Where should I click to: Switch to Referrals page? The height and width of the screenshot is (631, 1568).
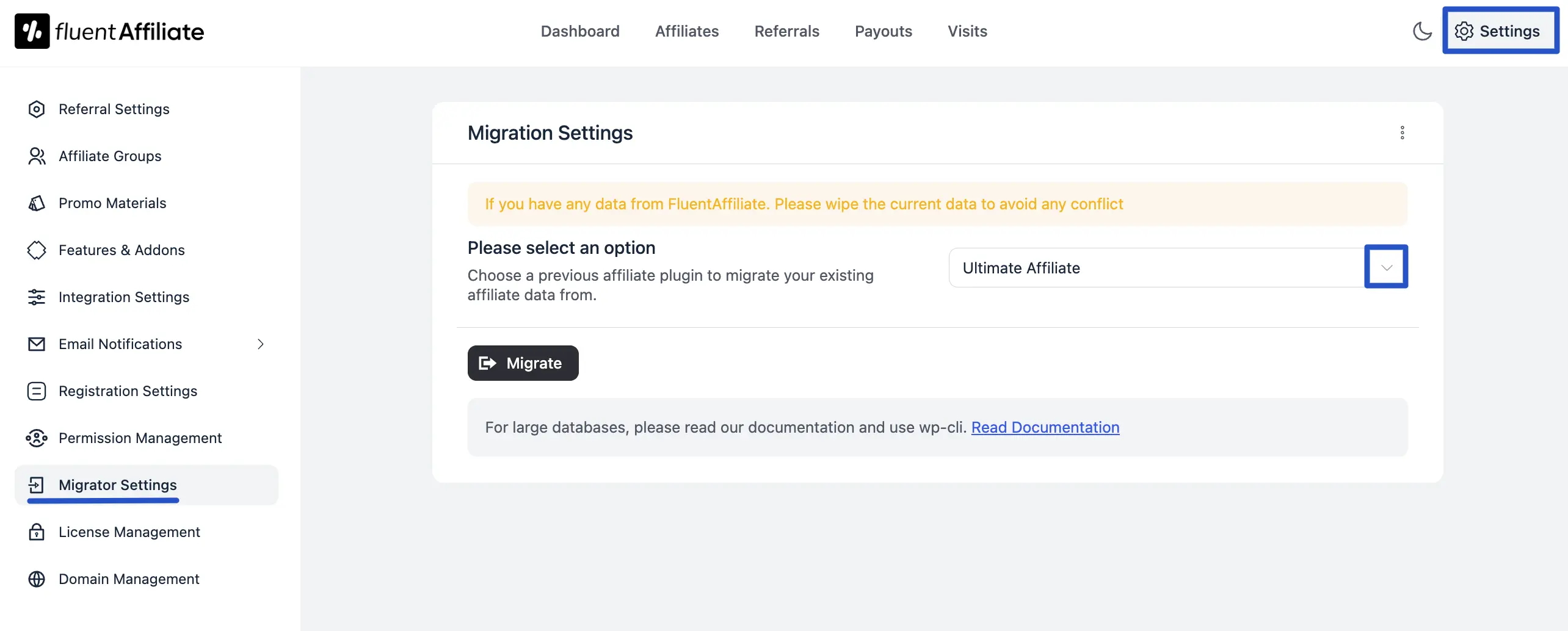tap(786, 31)
